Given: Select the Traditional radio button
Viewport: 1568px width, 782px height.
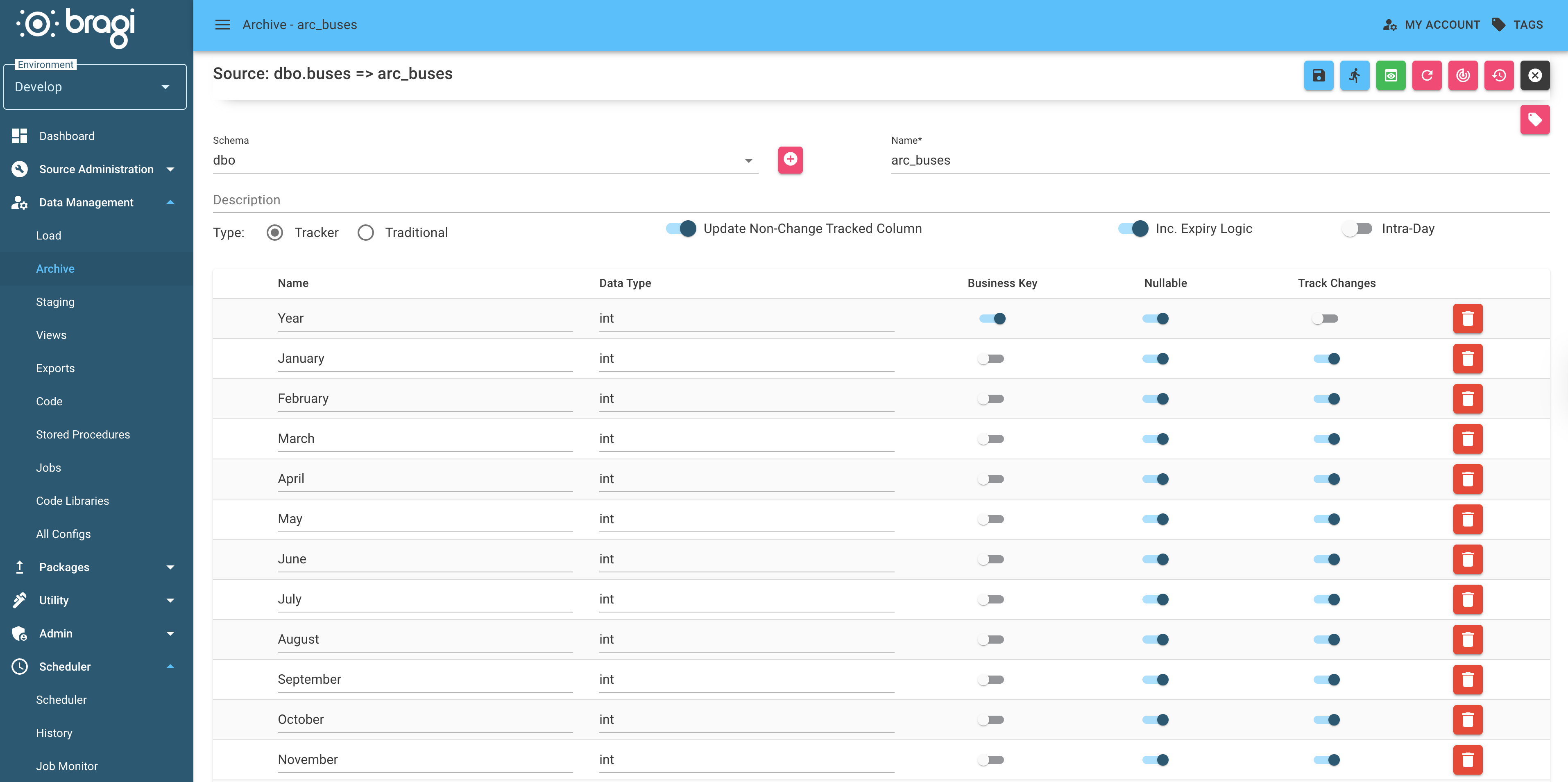Looking at the screenshot, I should click(365, 232).
